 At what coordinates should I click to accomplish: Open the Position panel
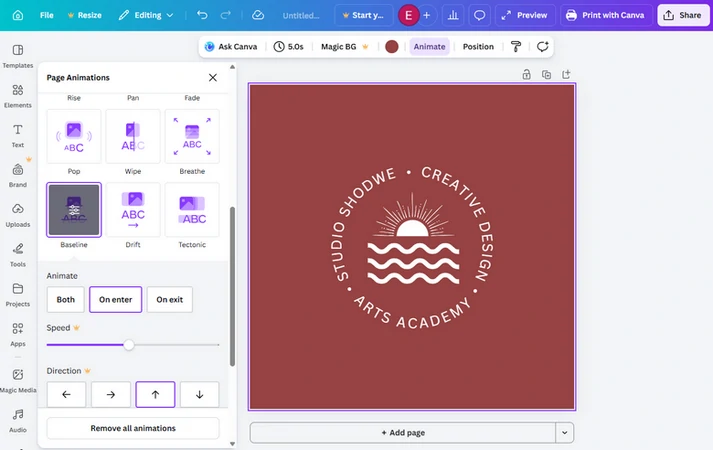click(478, 46)
